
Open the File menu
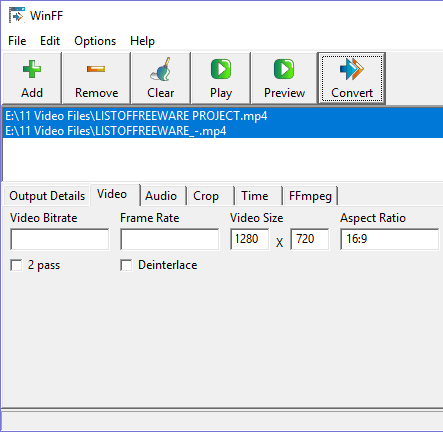click(17, 41)
